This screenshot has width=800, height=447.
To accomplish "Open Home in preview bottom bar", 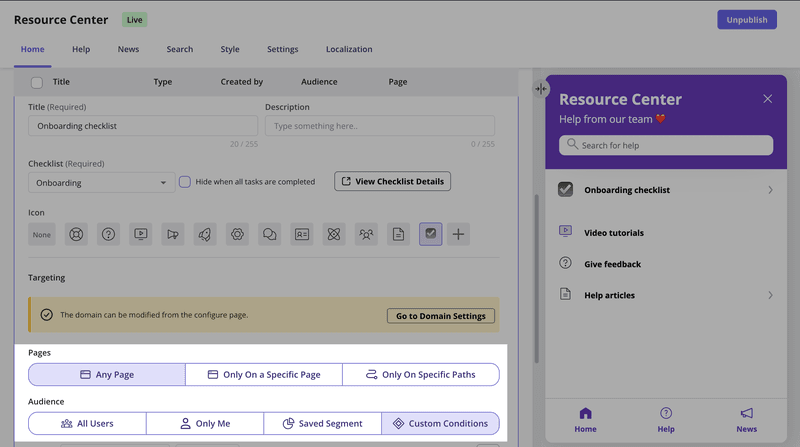I will tap(585, 420).
